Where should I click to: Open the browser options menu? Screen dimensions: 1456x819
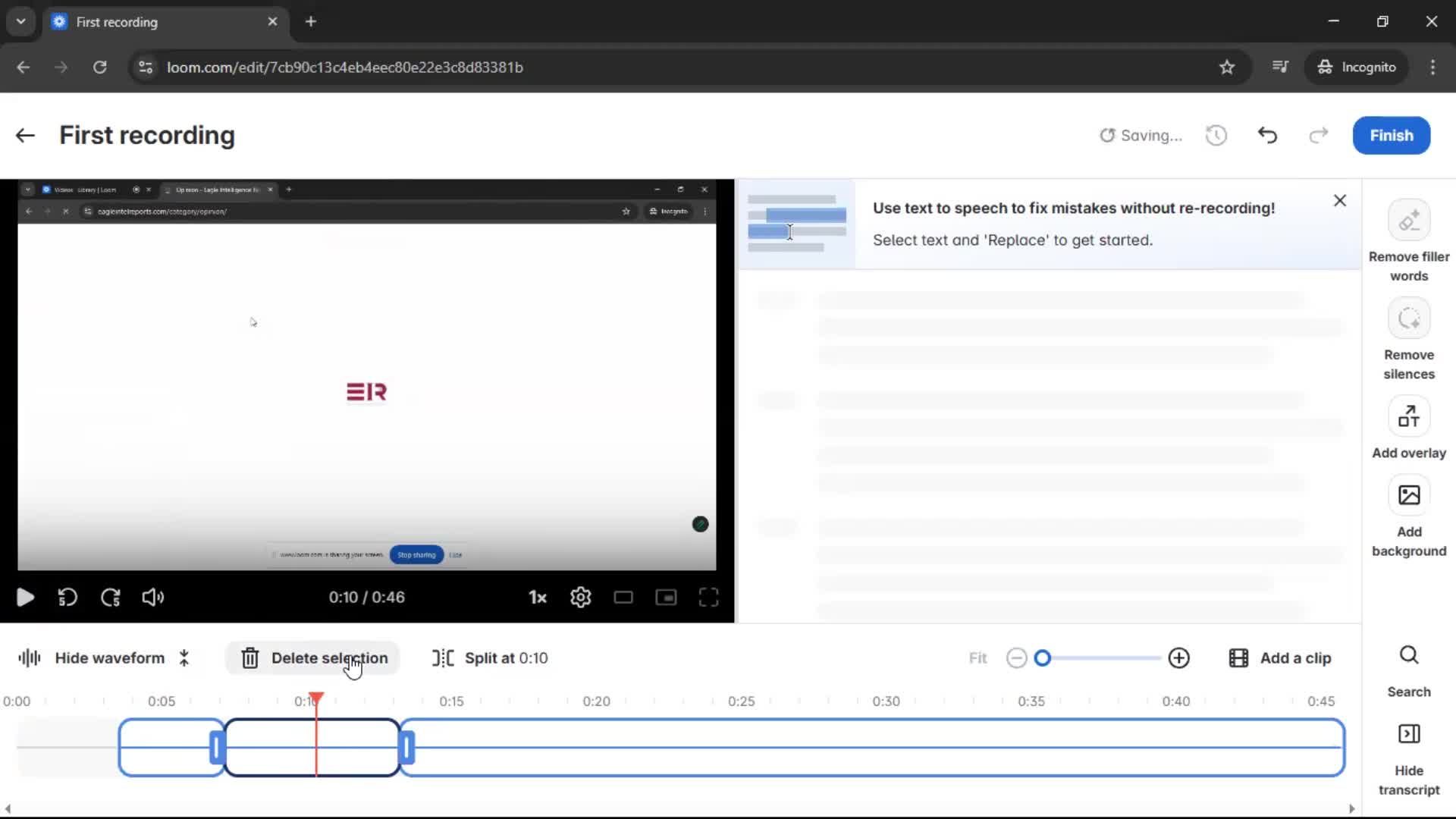pyautogui.click(x=1433, y=67)
